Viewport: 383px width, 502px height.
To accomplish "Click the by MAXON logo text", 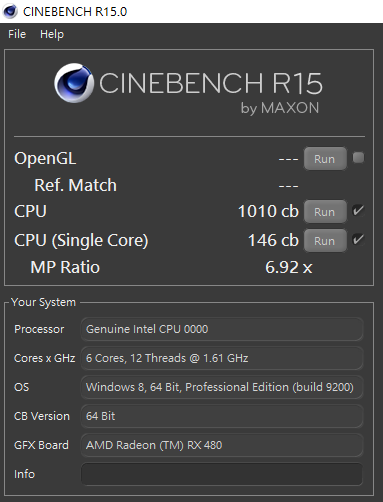I will 280,108.
